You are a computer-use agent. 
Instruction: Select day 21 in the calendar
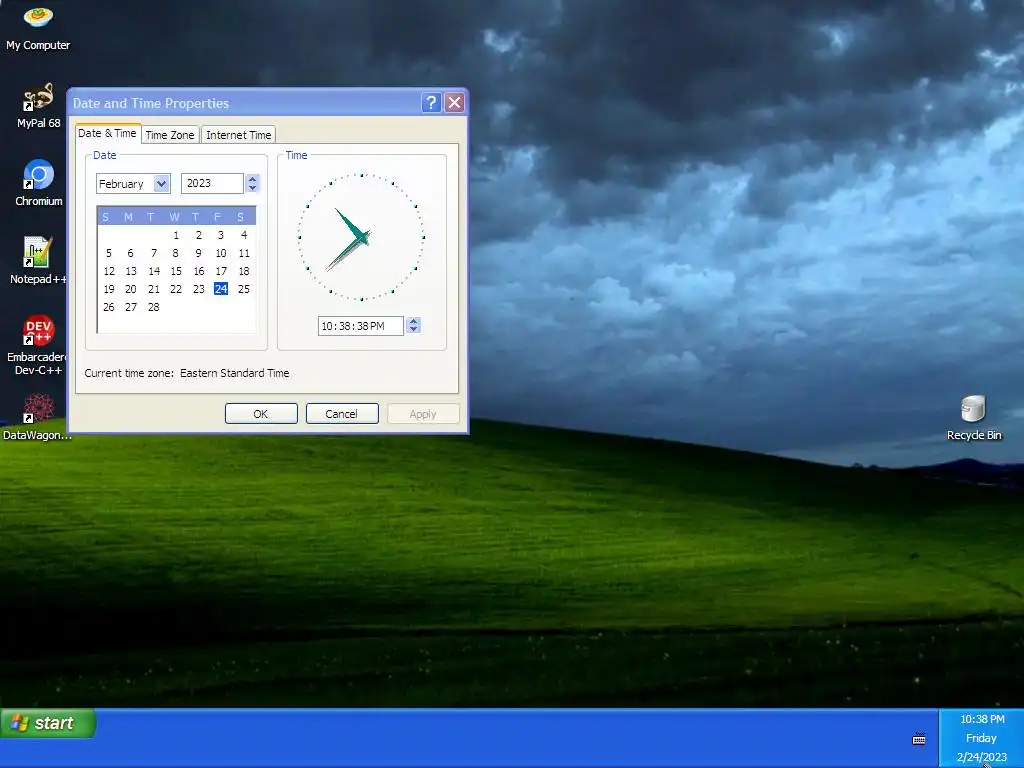click(154, 289)
